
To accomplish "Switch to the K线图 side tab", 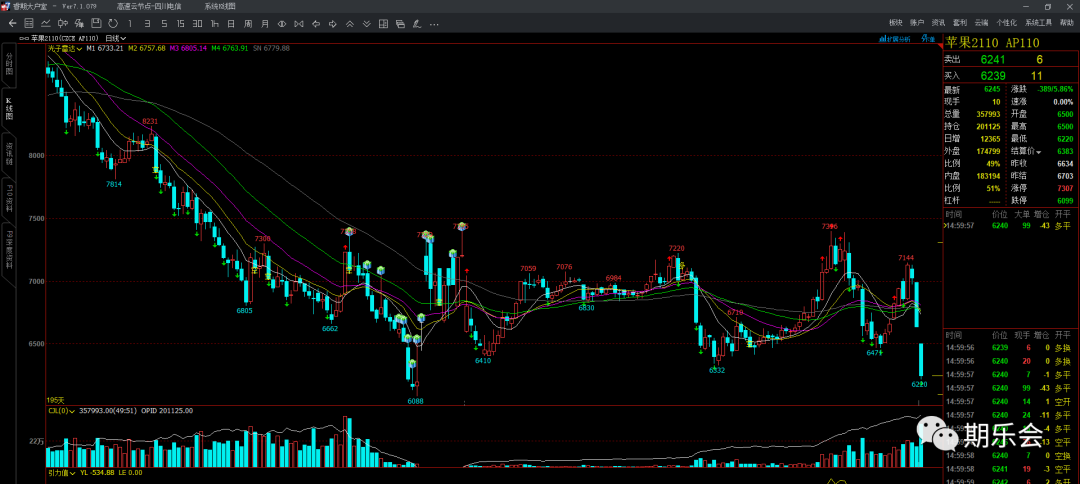I will point(9,109).
